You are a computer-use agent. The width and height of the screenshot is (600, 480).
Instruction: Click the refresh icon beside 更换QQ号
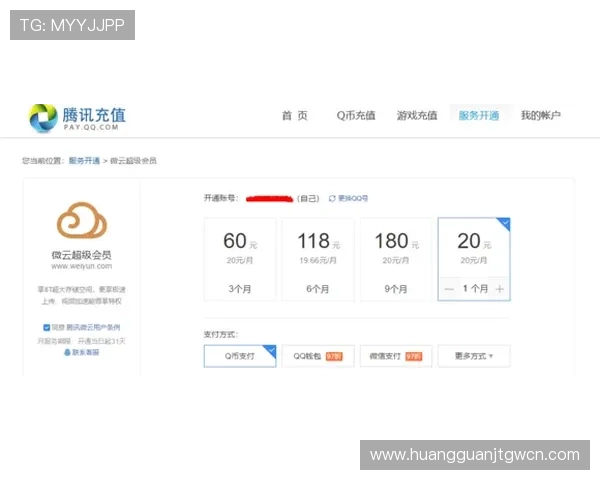pos(332,198)
